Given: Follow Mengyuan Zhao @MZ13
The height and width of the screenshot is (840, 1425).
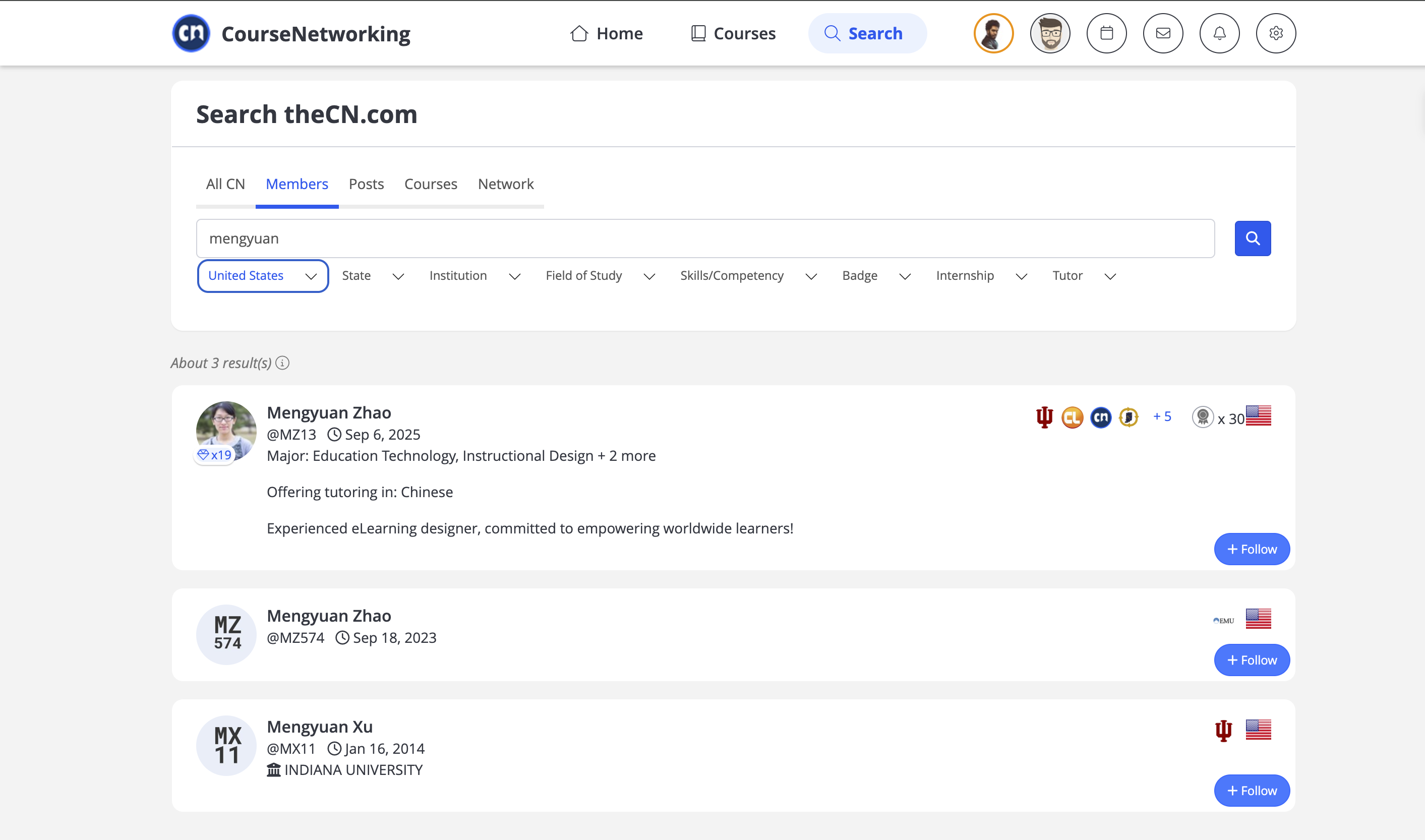Looking at the screenshot, I should pyautogui.click(x=1251, y=549).
